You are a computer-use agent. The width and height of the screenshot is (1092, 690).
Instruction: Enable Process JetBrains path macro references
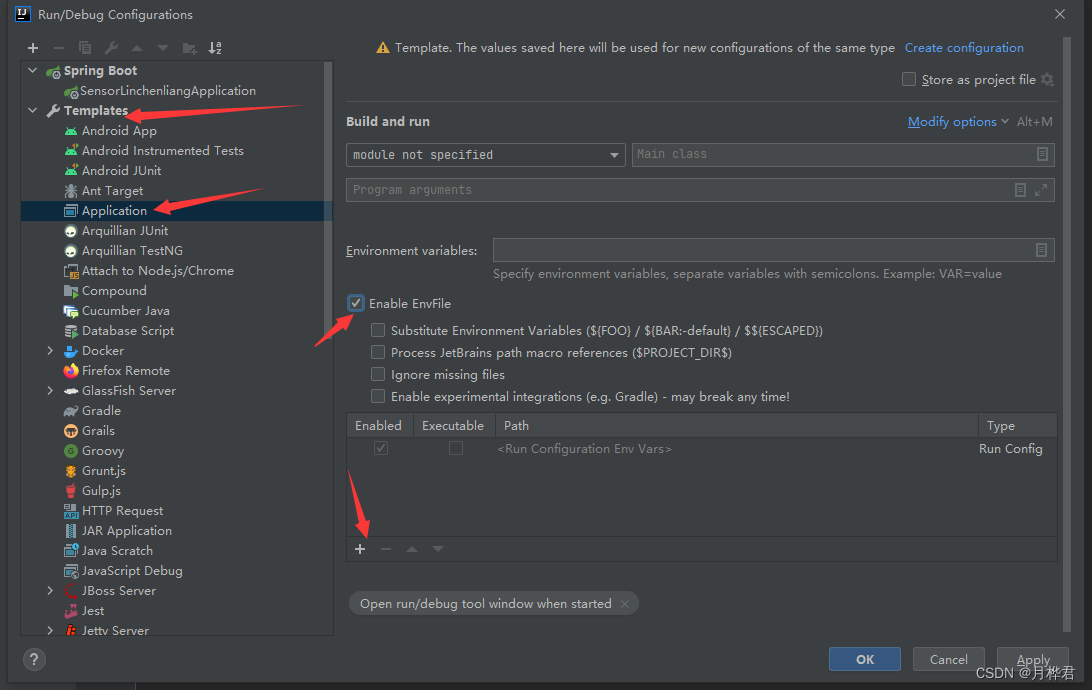[x=378, y=352]
